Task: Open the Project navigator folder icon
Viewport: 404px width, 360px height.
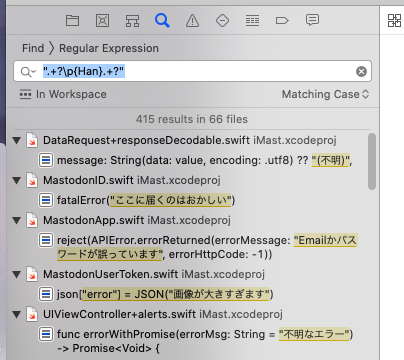Action: (72, 21)
